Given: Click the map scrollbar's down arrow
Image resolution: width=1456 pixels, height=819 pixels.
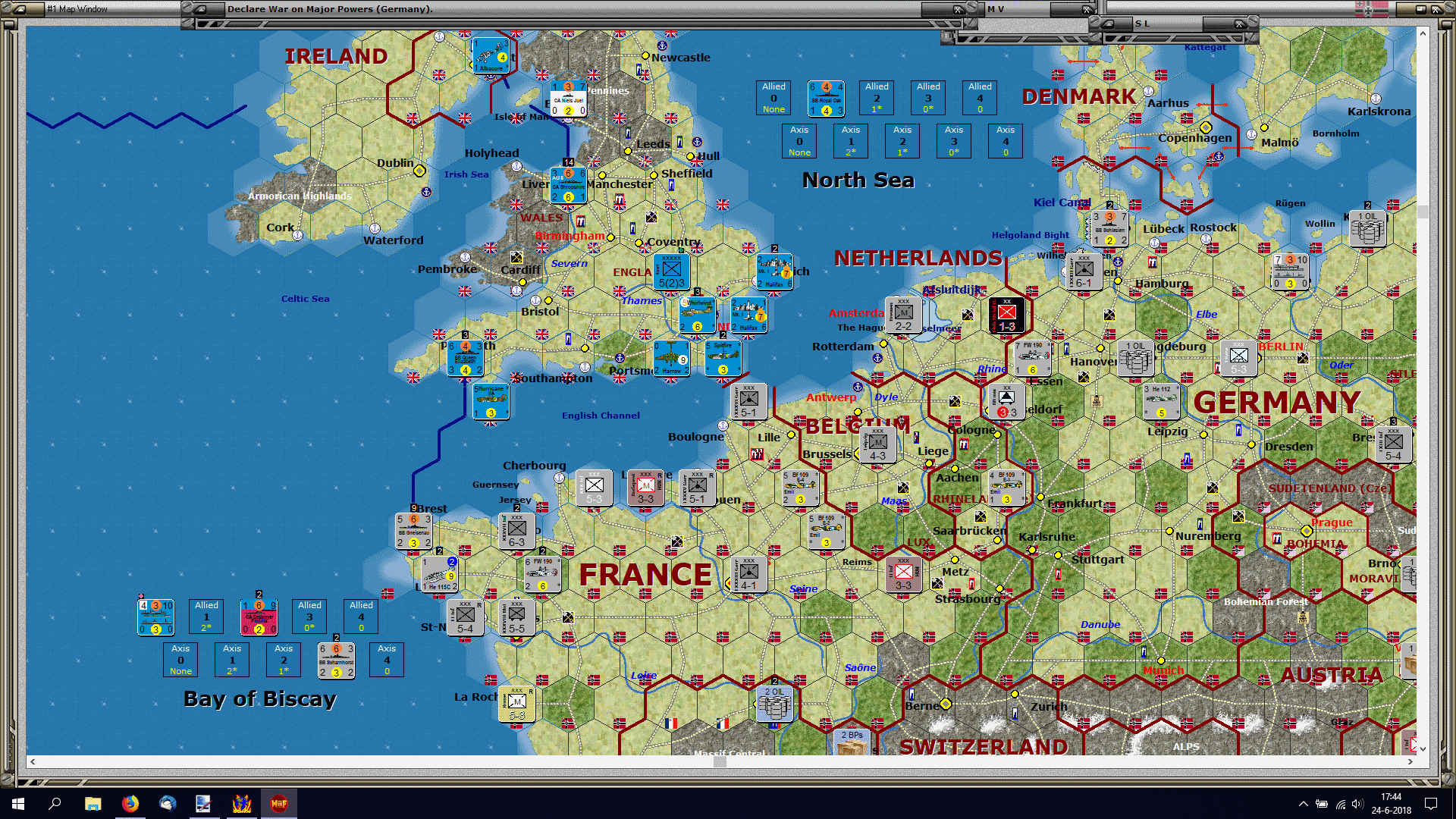Looking at the screenshot, I should [1423, 749].
